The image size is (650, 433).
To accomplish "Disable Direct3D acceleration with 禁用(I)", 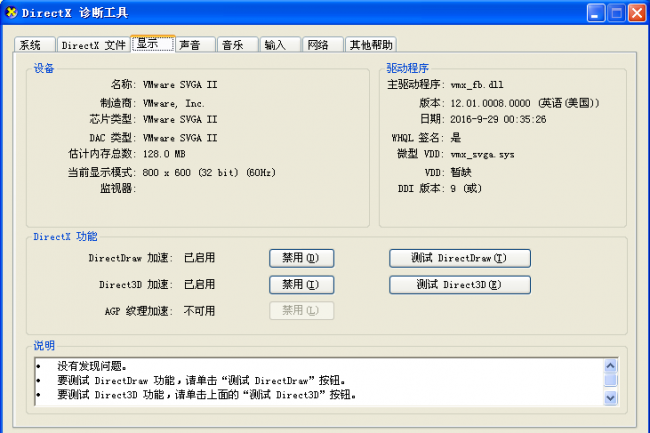I will click(x=301, y=285).
